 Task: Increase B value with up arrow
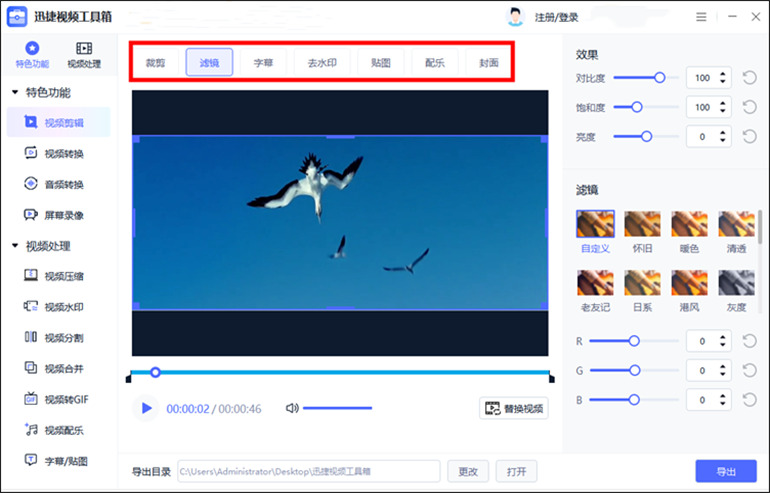click(722, 396)
